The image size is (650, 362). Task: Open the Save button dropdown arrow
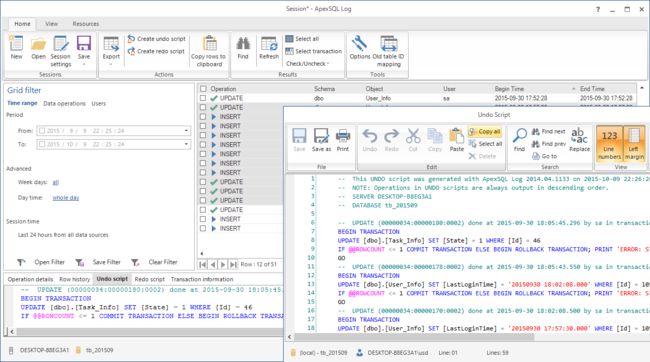tap(84, 65)
